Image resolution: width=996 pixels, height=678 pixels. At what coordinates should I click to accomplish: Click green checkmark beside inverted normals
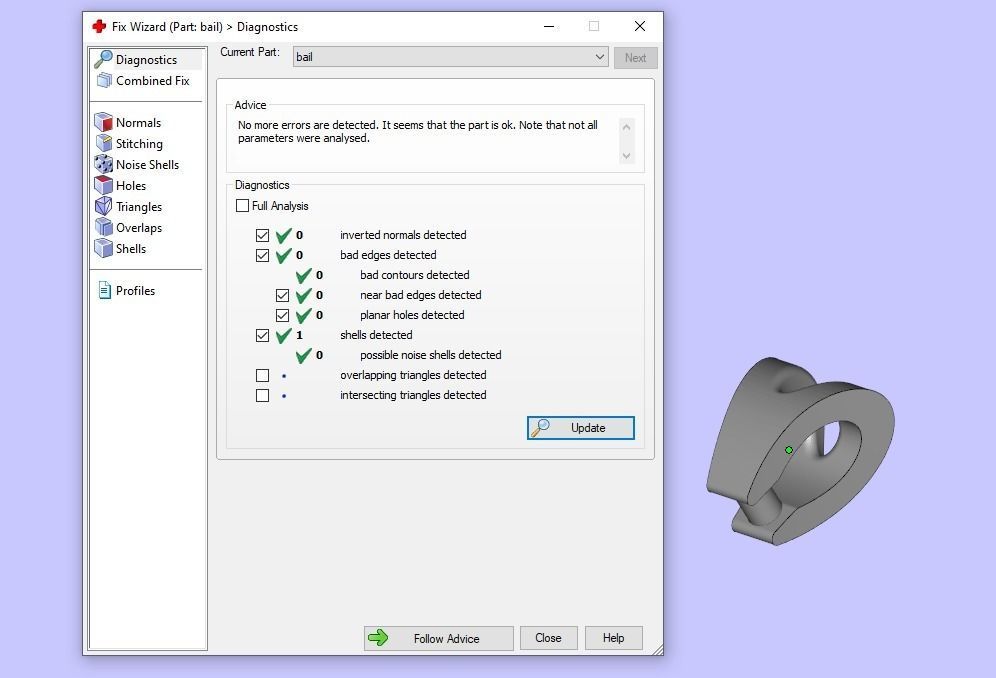(x=283, y=235)
